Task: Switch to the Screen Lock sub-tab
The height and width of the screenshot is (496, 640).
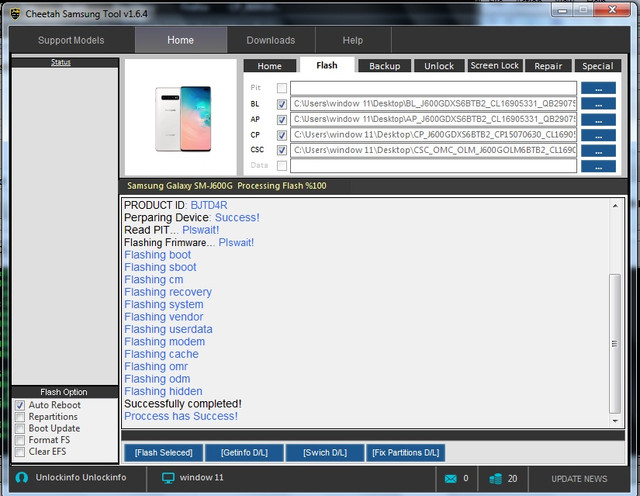Action: tap(495, 66)
